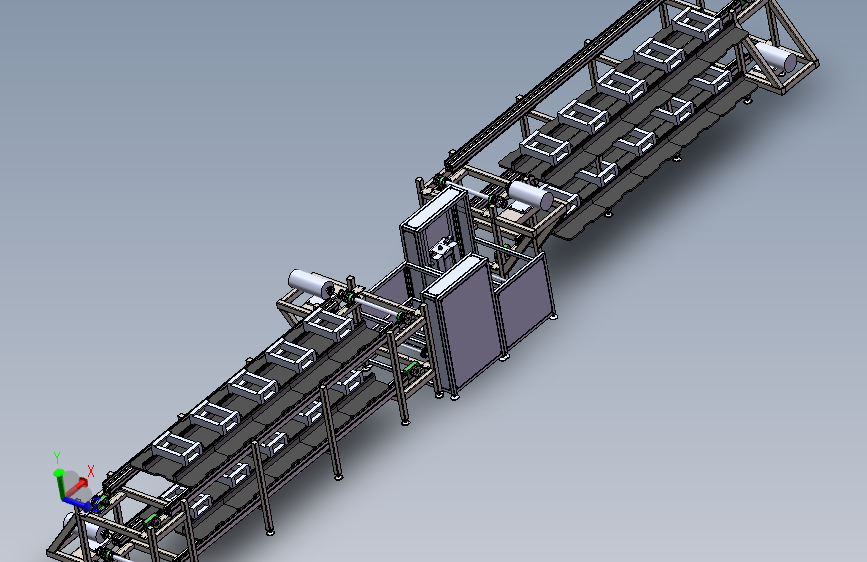Click the red X axis of the orientation triad
867x562 pixels.
tap(78, 487)
